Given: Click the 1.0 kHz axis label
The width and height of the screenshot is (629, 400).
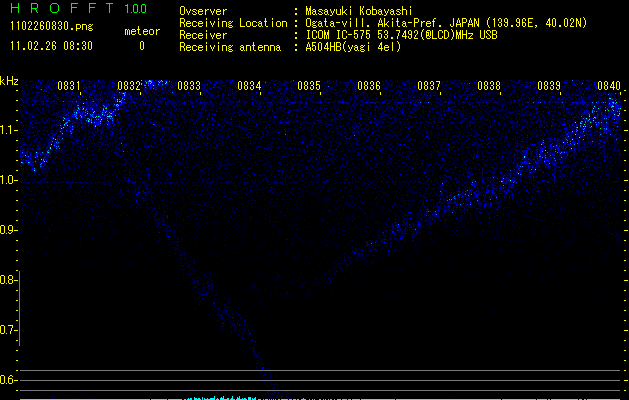Looking at the screenshot, I should [8, 180].
